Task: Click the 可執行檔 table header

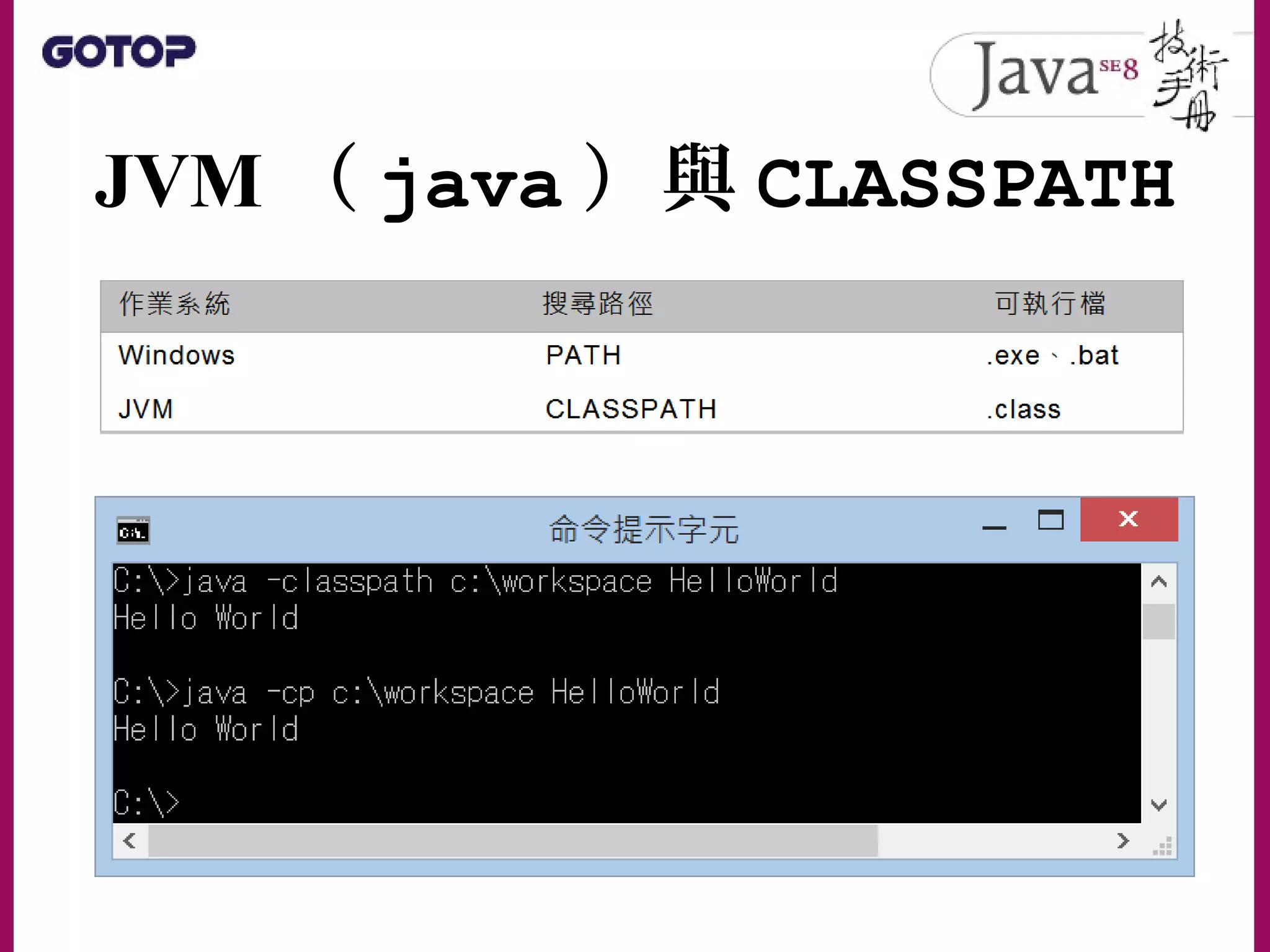Action: (1050, 304)
